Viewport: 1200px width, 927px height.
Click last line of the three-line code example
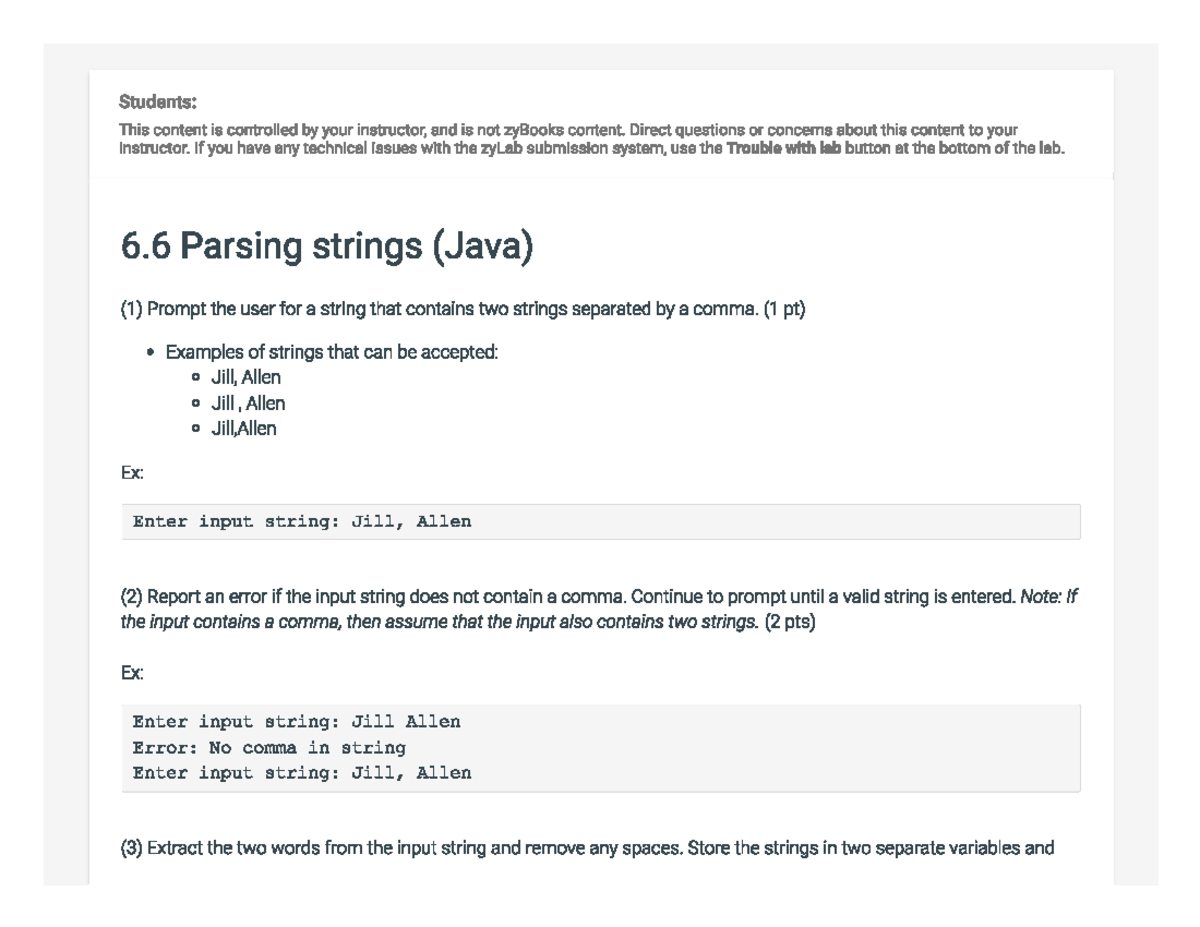coord(302,773)
